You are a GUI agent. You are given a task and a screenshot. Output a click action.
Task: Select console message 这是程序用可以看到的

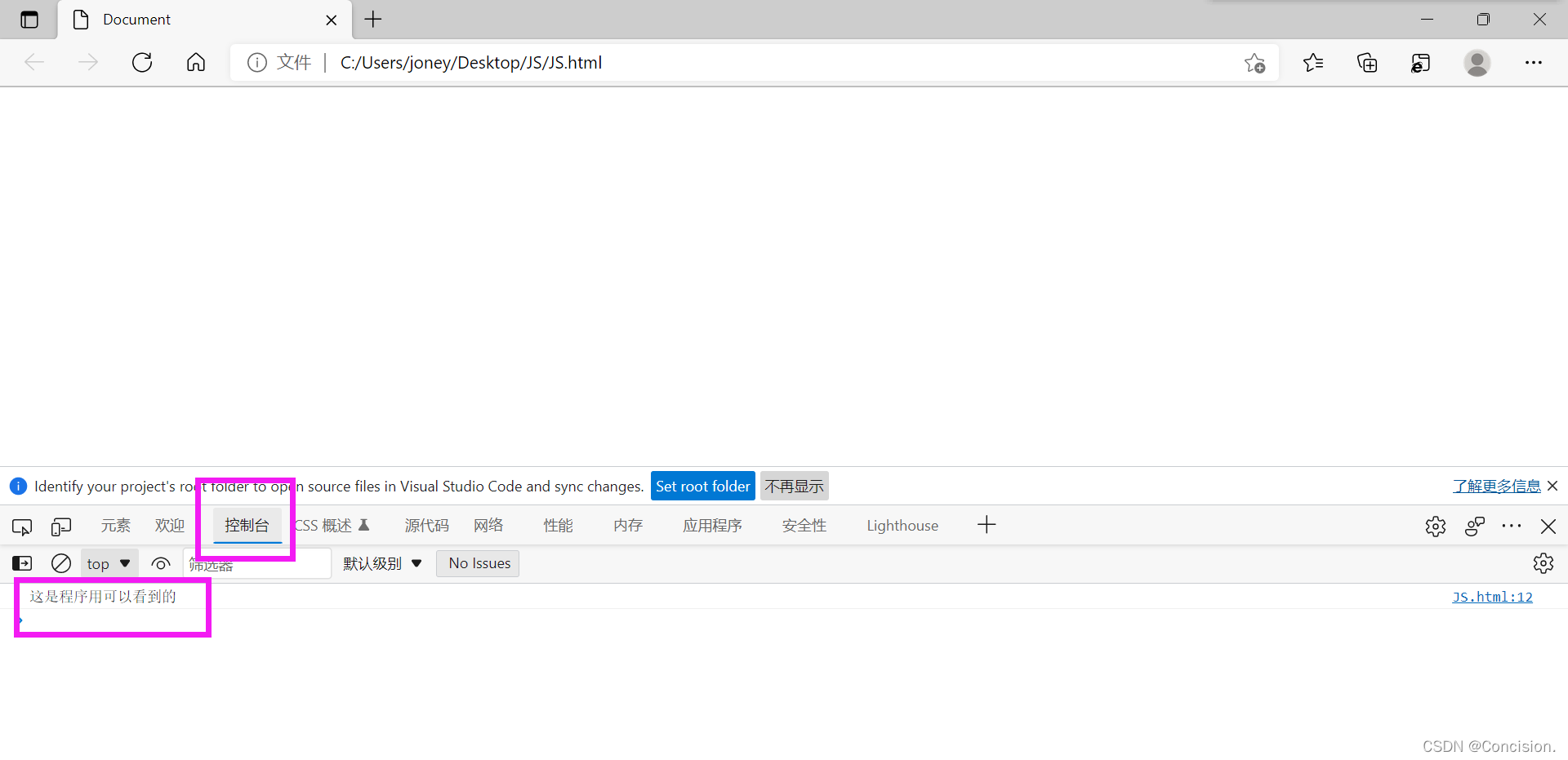point(103,597)
